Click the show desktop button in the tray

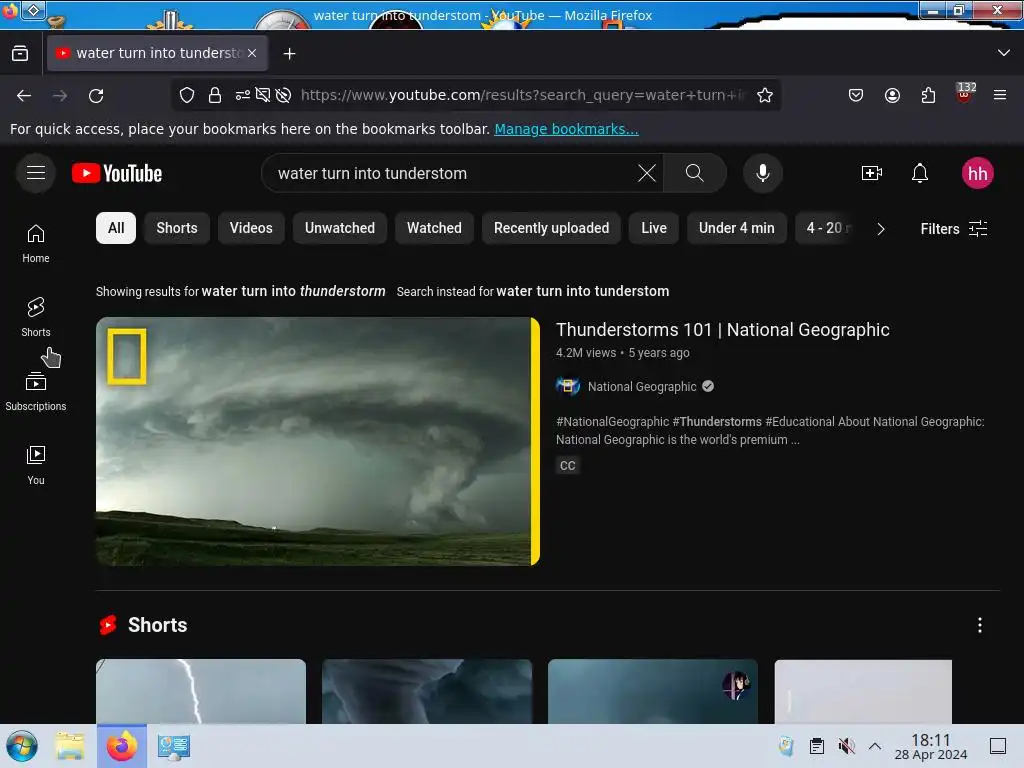[998, 746]
